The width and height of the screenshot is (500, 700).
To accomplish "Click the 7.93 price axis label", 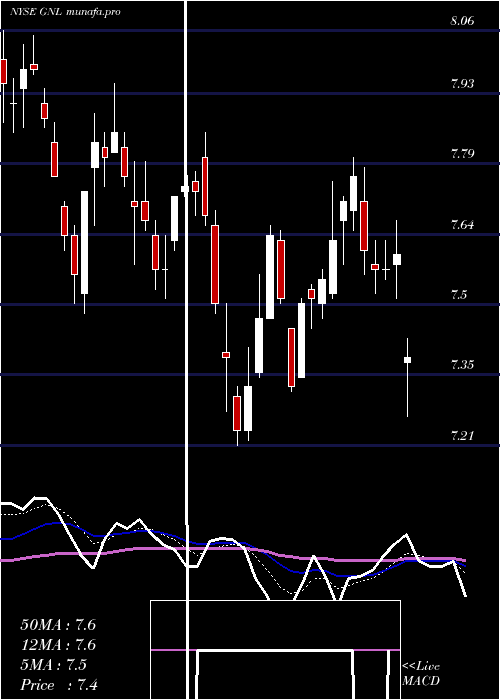I will 462,84.
